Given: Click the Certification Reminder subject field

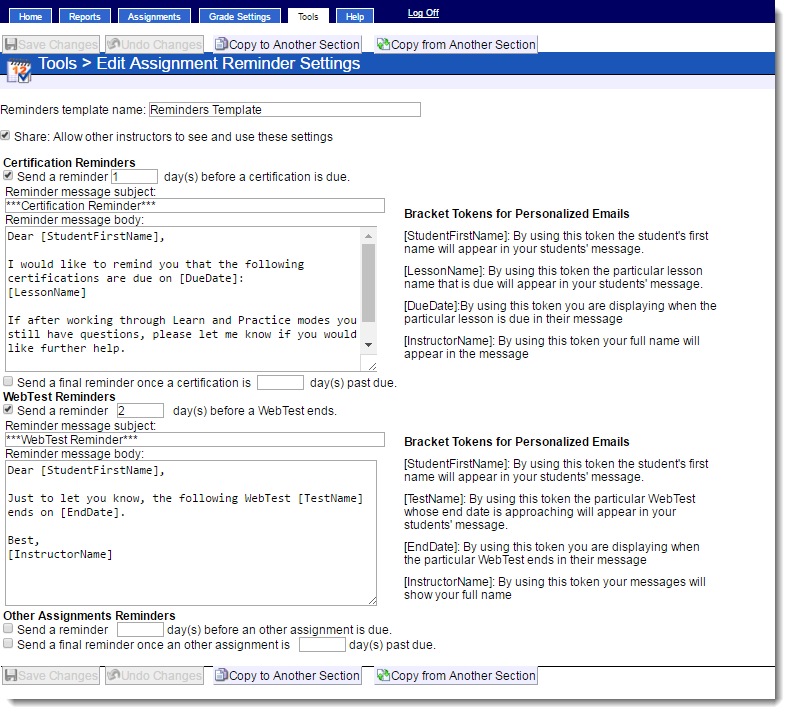Looking at the screenshot, I should coord(194,206).
